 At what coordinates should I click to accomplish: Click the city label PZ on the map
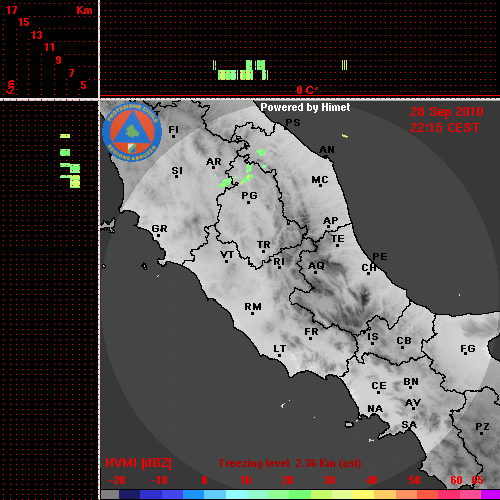click(482, 426)
